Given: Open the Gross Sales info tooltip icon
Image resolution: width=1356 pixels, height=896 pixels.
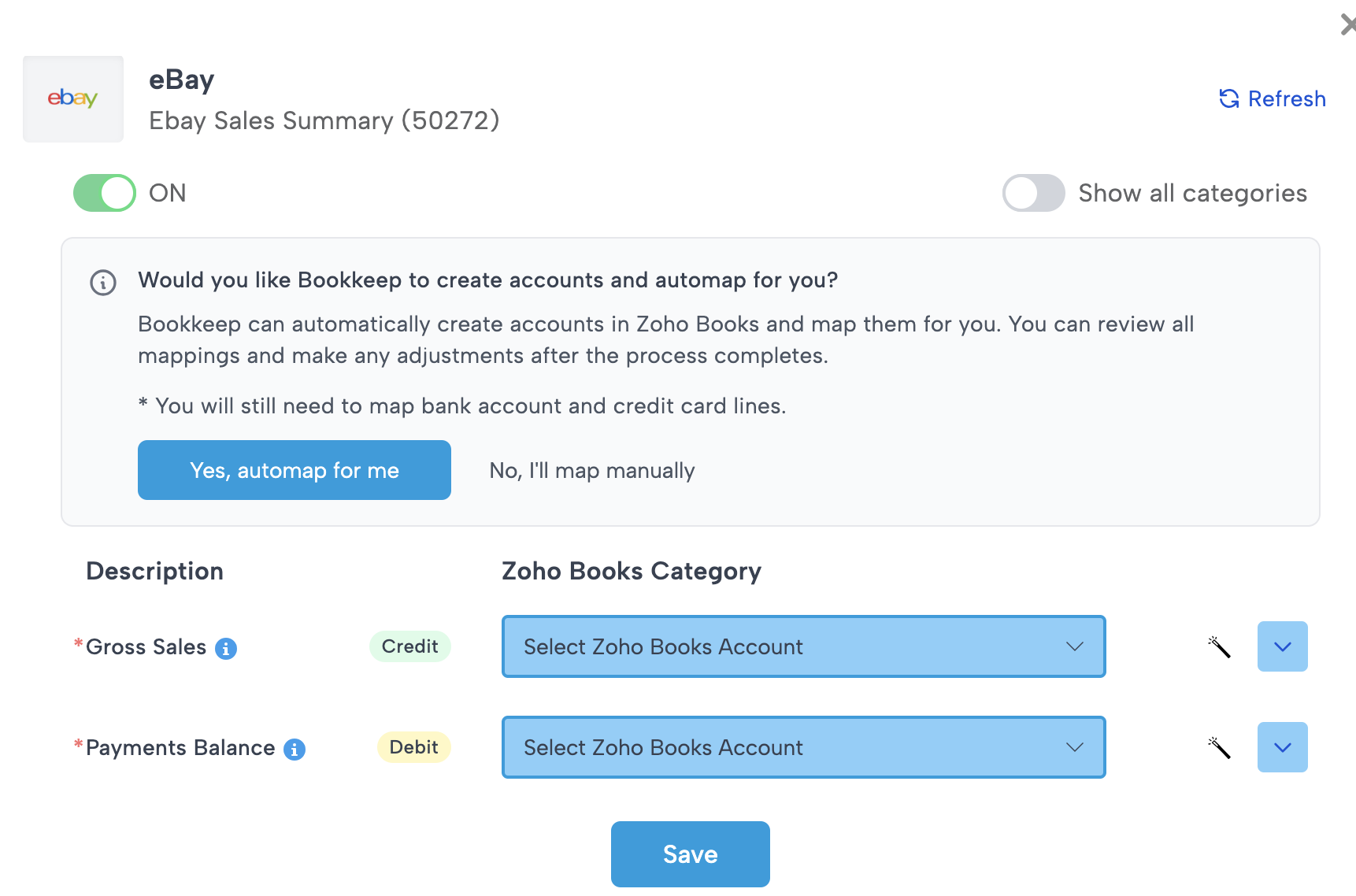Looking at the screenshot, I should (227, 649).
